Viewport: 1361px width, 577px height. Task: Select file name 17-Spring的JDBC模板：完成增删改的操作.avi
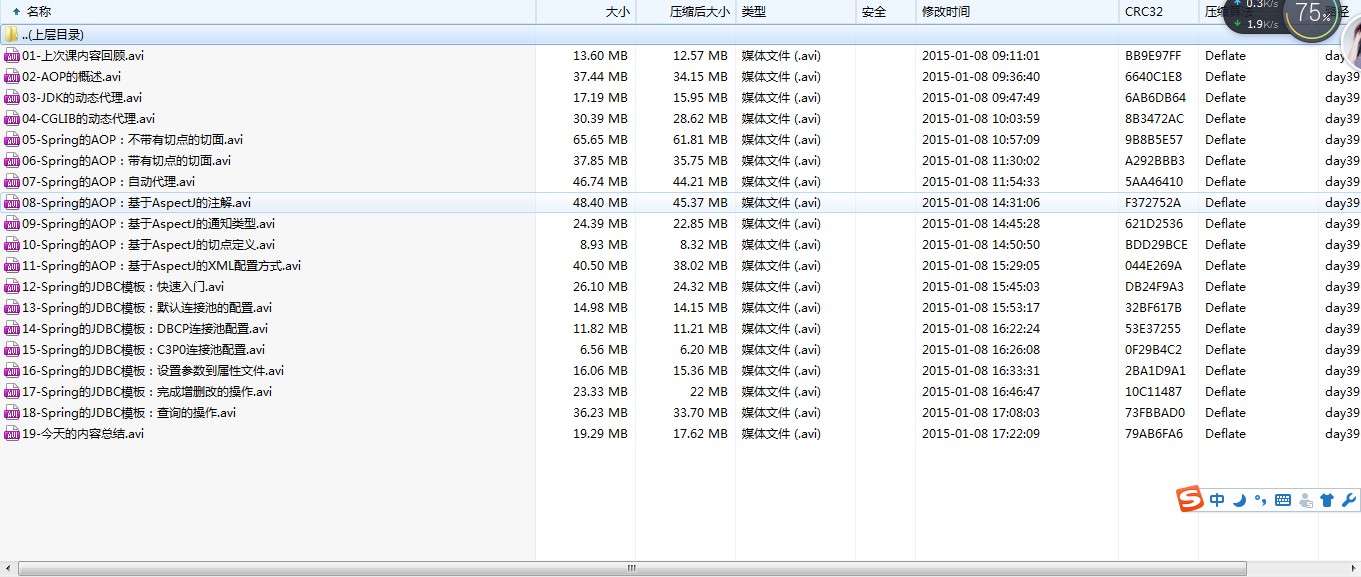point(147,392)
